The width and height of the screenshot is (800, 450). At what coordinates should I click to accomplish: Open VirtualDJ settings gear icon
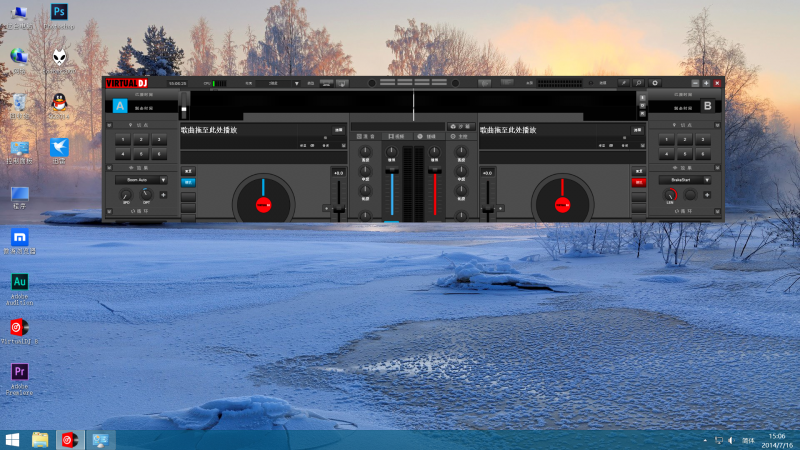click(x=655, y=83)
